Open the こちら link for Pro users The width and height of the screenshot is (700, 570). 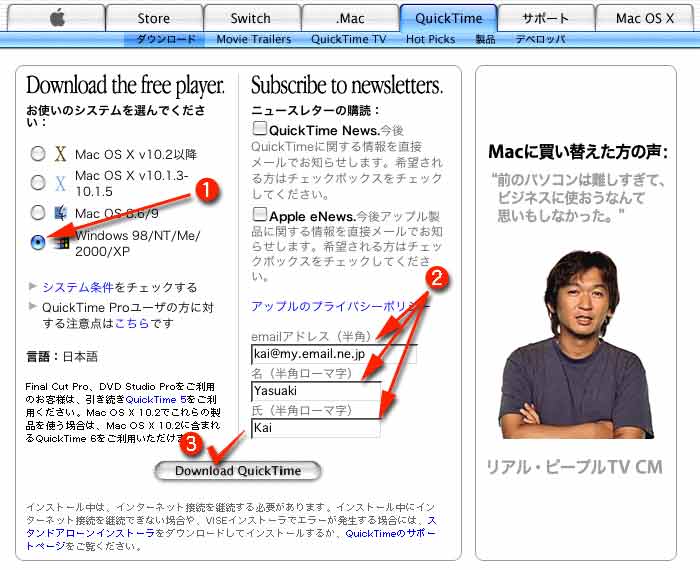click(x=132, y=323)
